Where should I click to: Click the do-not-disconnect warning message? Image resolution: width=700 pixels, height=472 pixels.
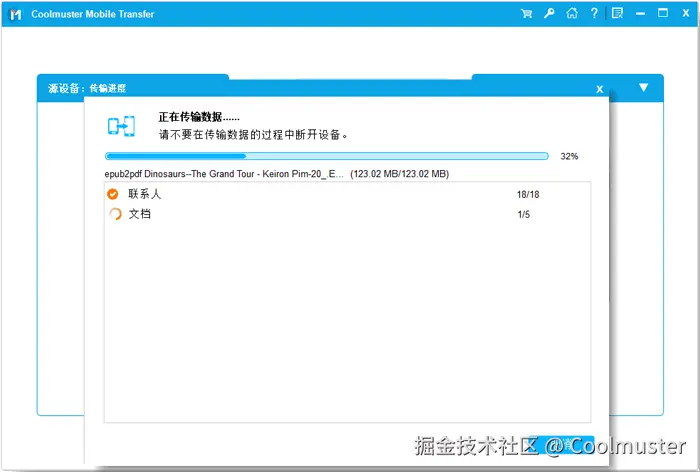click(x=254, y=134)
